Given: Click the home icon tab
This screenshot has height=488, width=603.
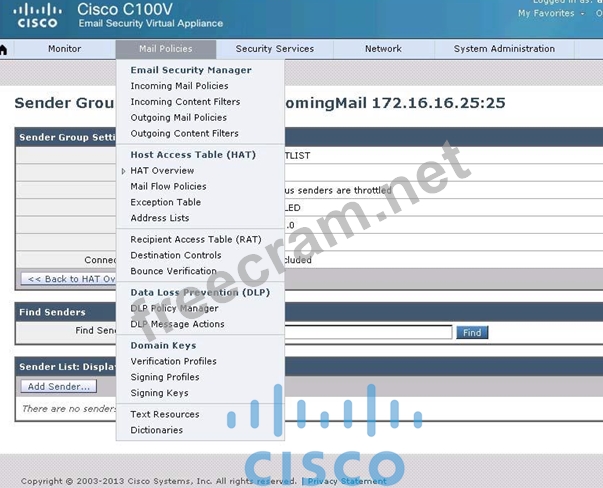Looking at the screenshot, I should [5, 49].
